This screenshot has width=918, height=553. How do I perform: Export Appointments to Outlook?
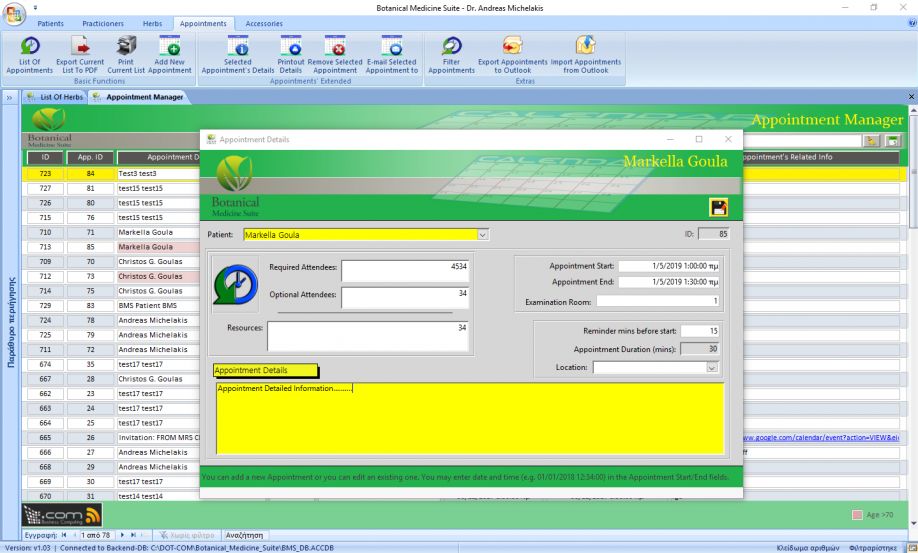click(x=512, y=54)
